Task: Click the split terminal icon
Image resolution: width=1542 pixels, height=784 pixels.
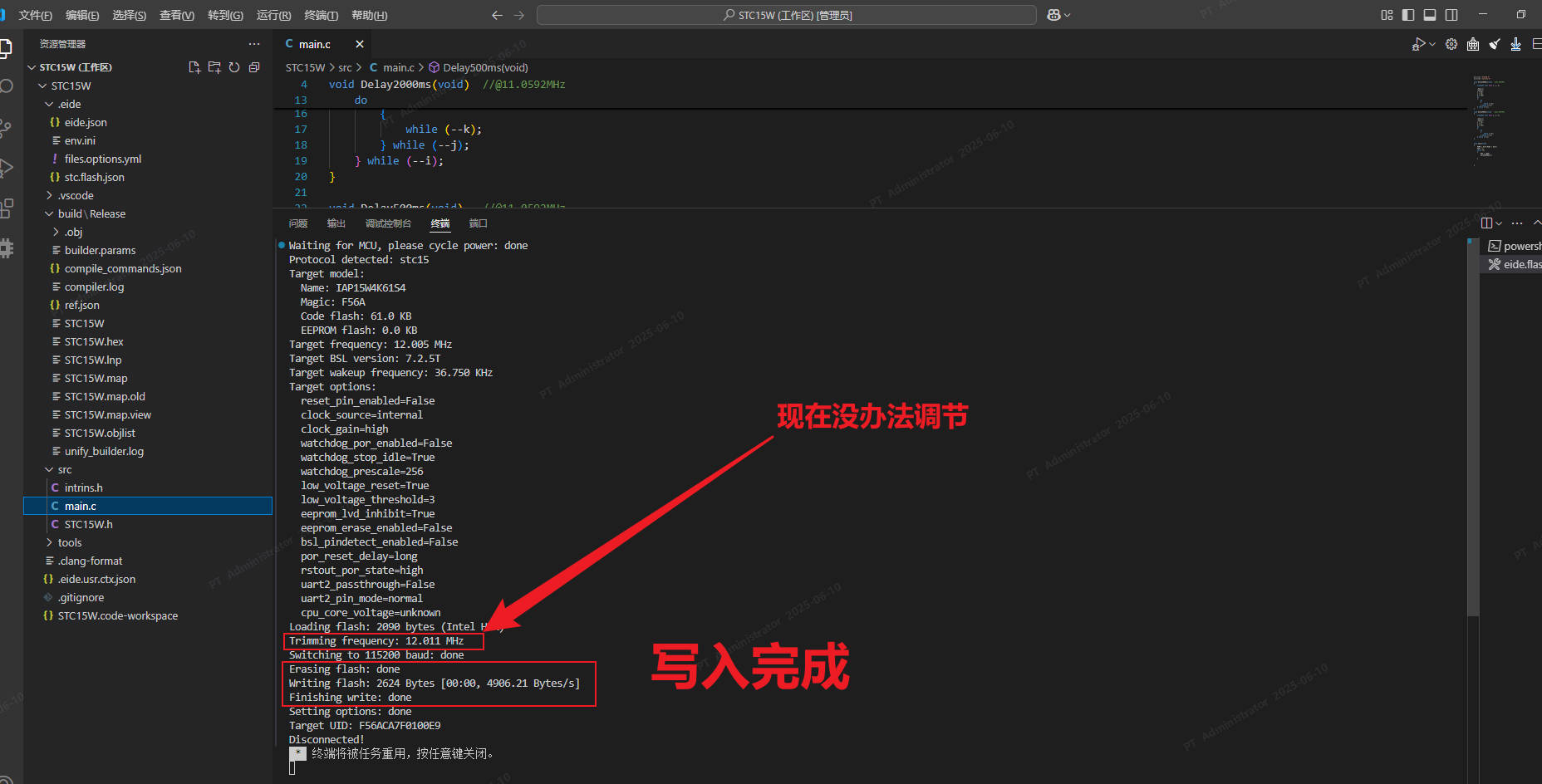Action: [x=1487, y=223]
